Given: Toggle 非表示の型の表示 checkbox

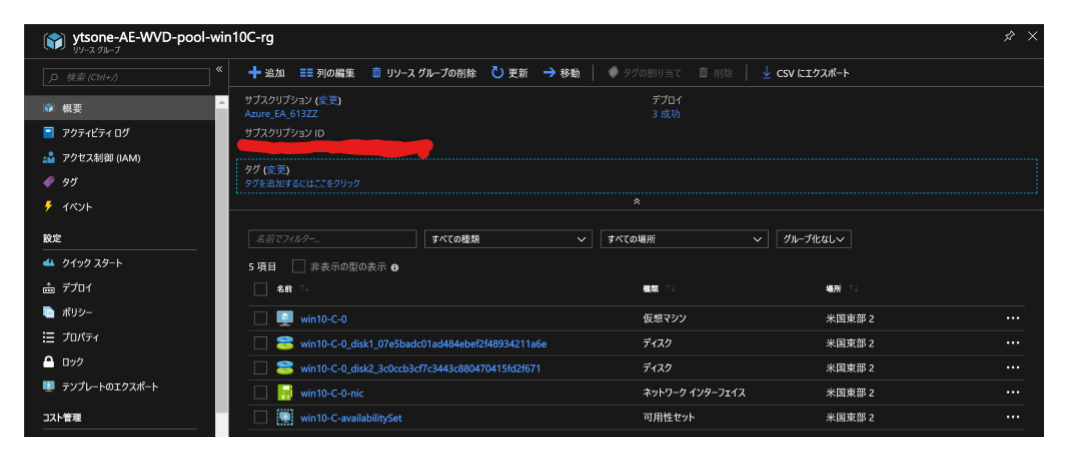Looking at the screenshot, I should [298, 266].
